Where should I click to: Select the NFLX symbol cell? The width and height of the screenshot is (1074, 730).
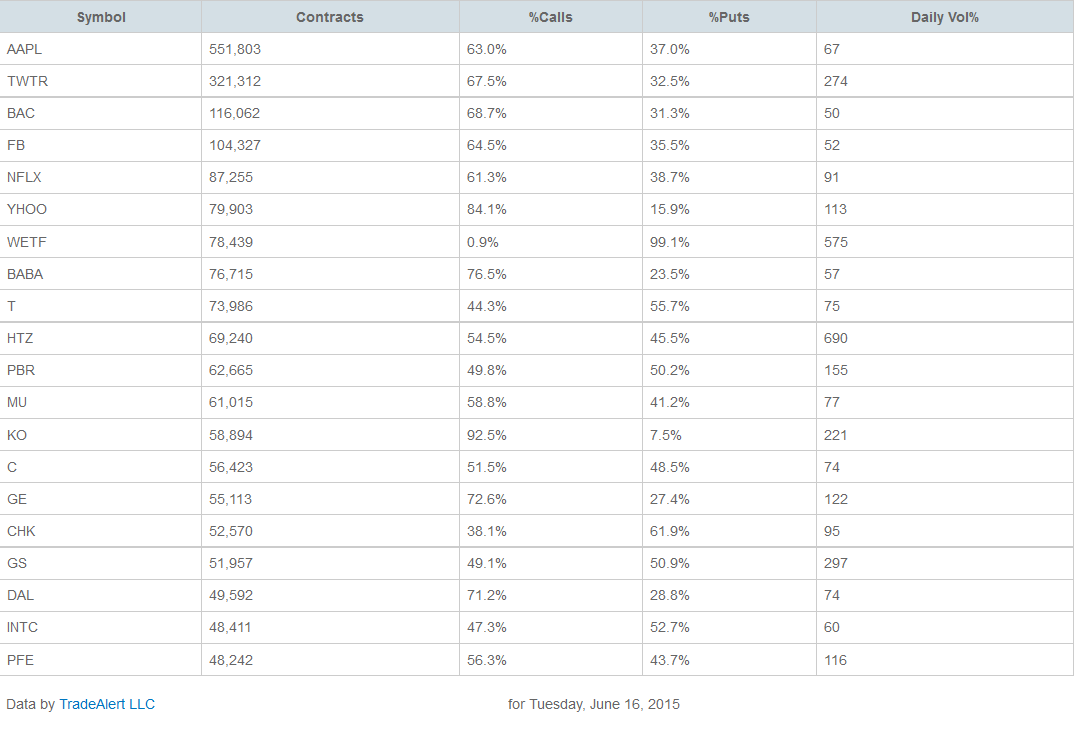click(24, 177)
